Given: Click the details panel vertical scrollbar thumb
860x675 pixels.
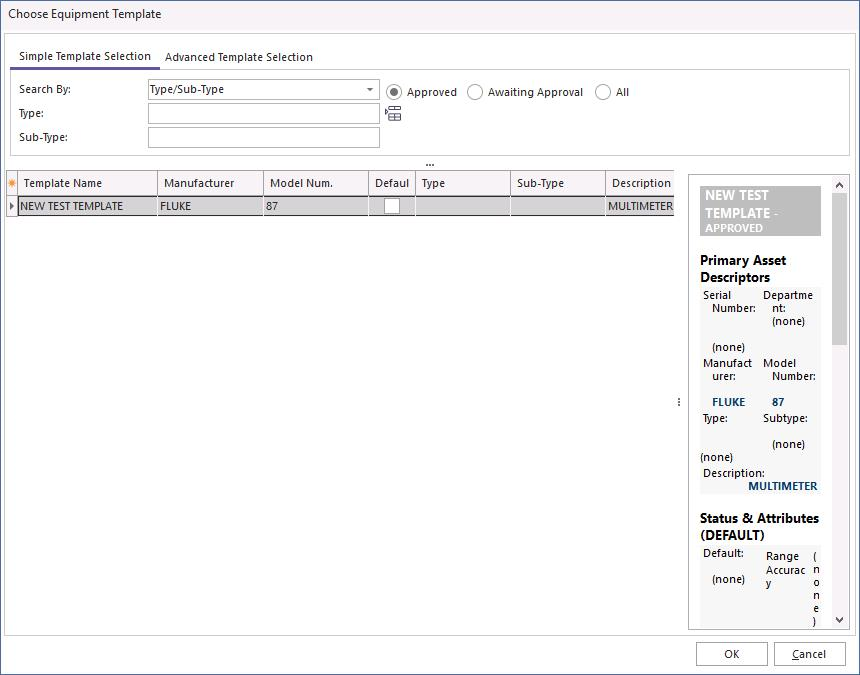Looking at the screenshot, I should click(839, 270).
